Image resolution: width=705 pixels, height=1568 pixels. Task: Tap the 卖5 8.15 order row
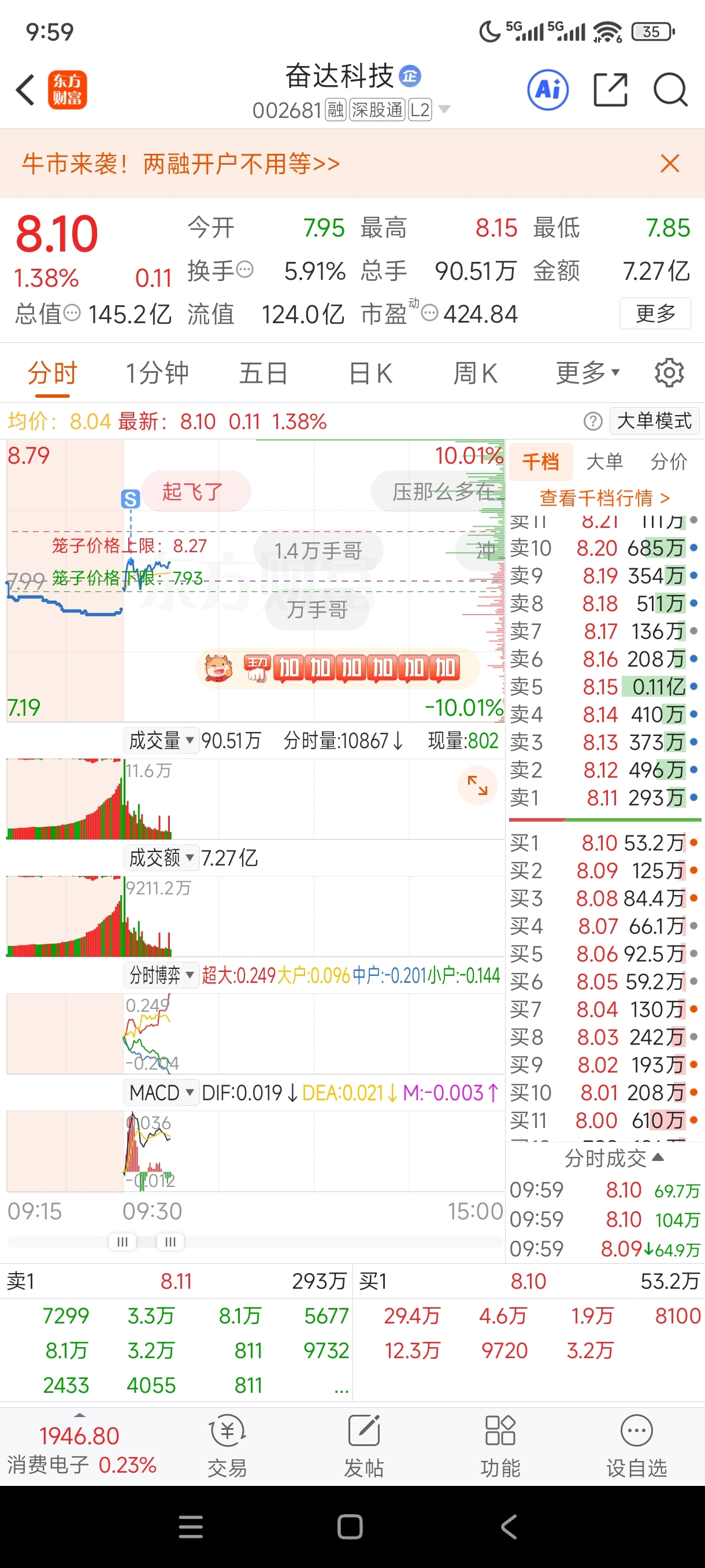click(x=604, y=687)
